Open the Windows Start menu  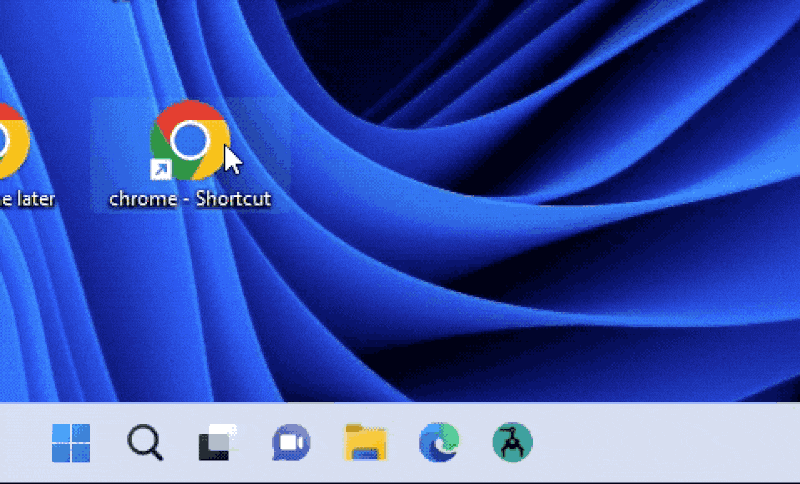(x=71, y=443)
